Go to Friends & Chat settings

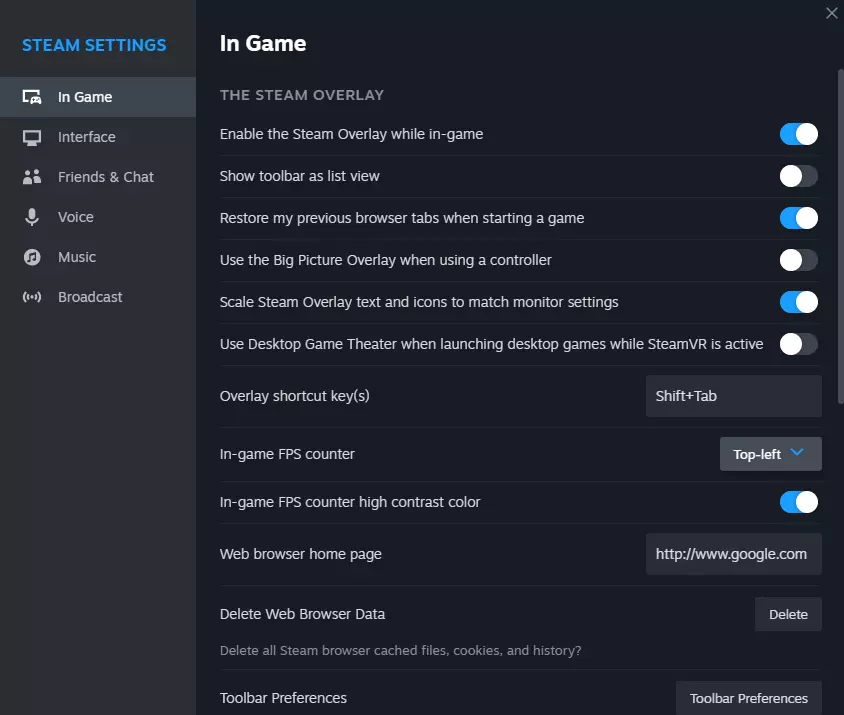coord(106,177)
